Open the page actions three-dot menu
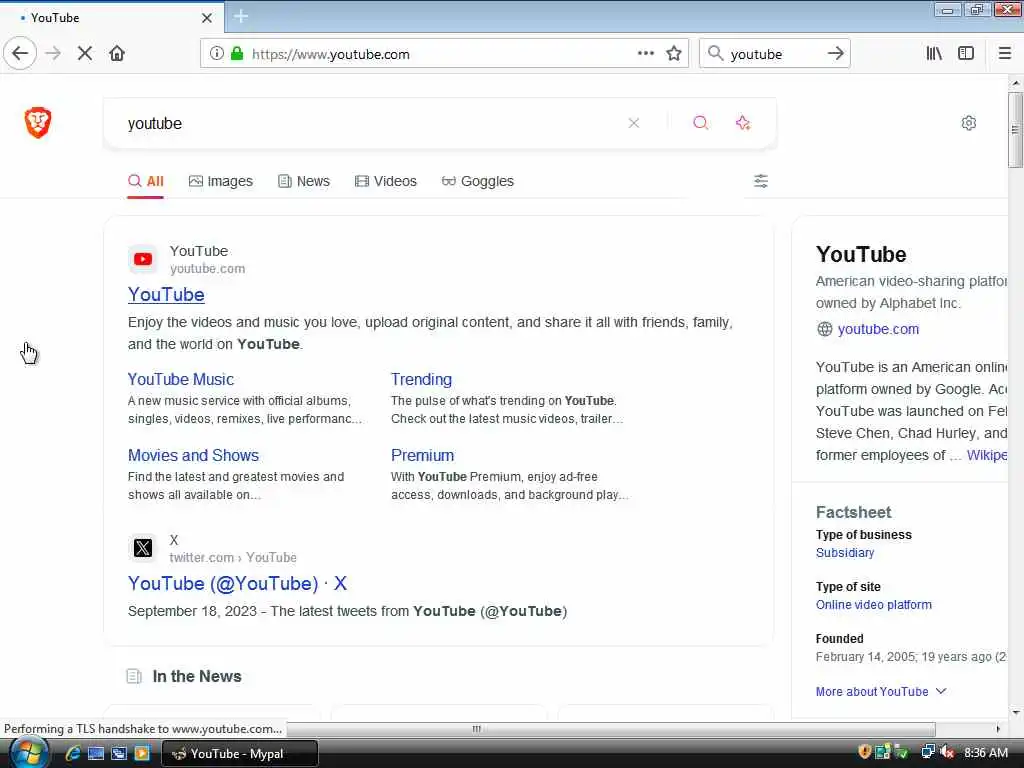Image resolution: width=1024 pixels, height=768 pixels. point(645,54)
